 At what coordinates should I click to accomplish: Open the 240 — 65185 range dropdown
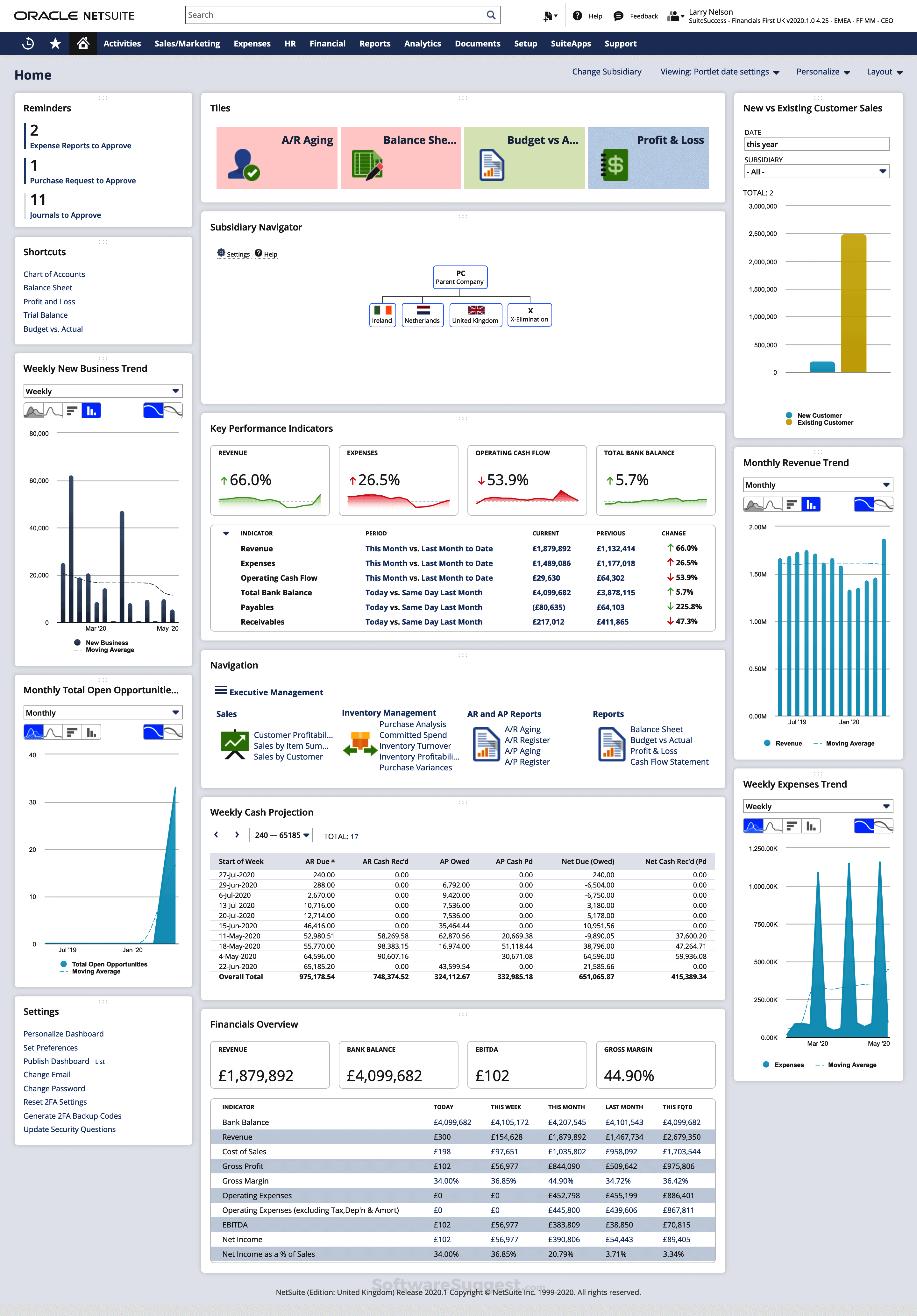281,835
